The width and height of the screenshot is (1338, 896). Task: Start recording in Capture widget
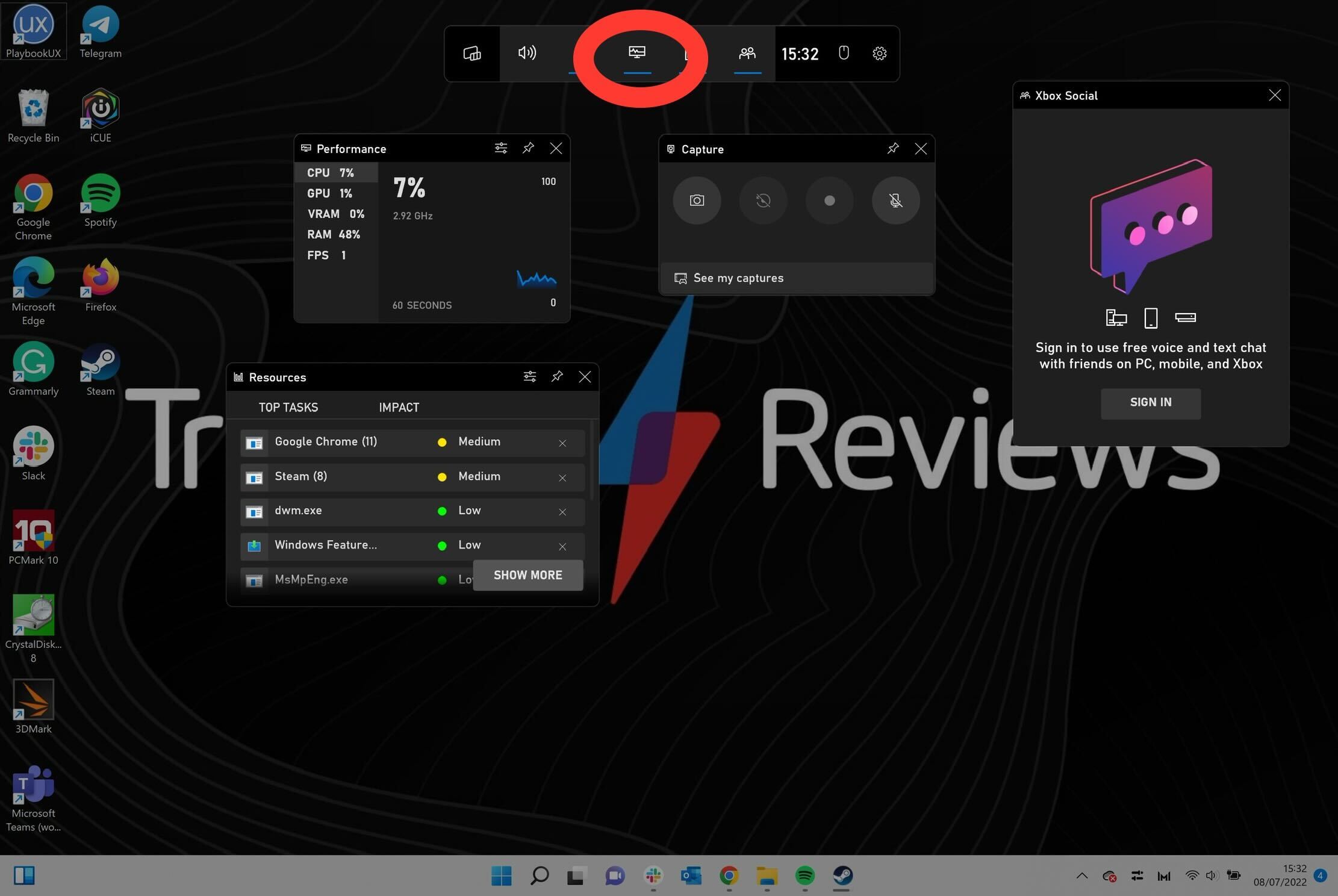[x=829, y=201]
